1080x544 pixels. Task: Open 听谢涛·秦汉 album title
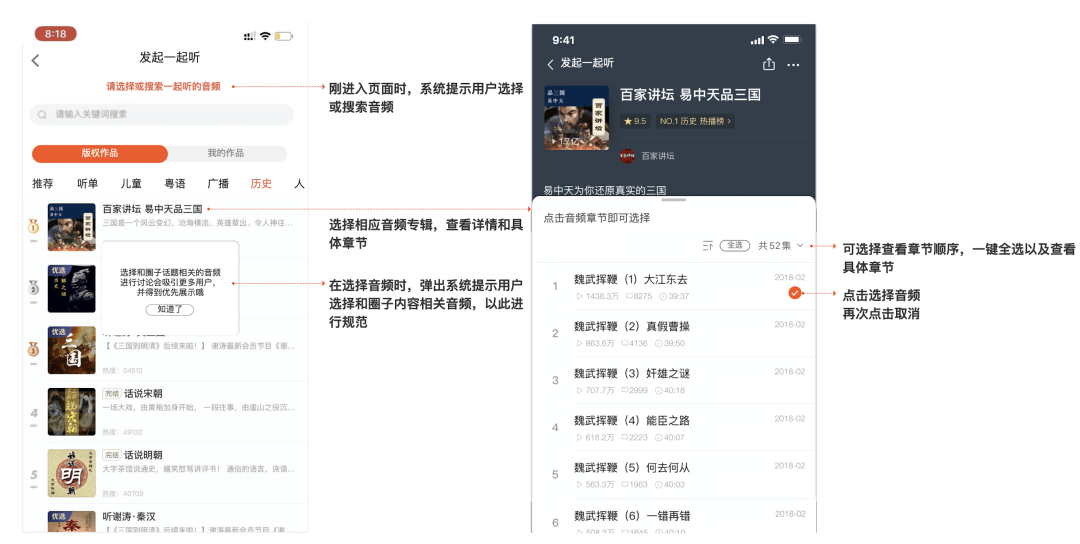(129, 516)
